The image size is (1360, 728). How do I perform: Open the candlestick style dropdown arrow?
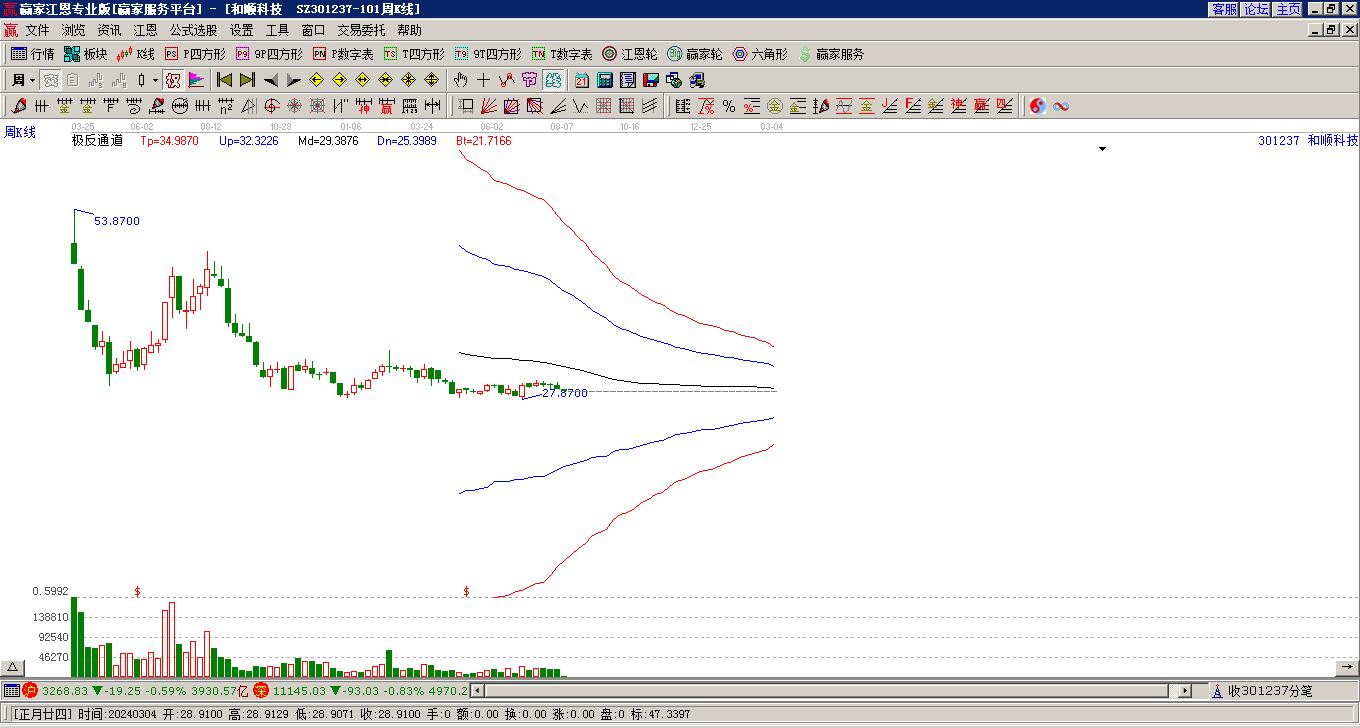tap(155, 80)
